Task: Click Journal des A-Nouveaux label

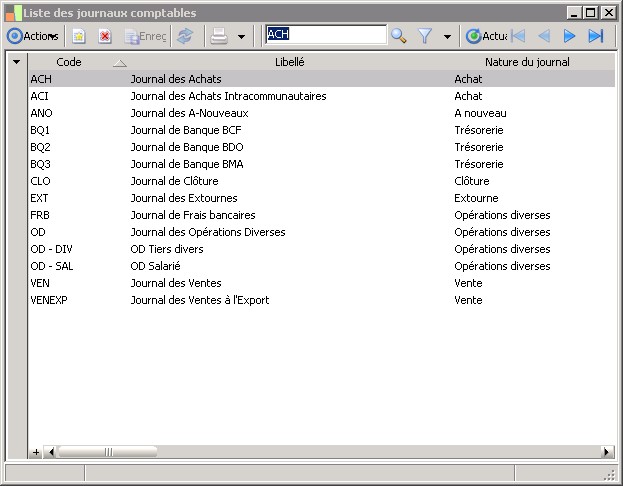Action: point(190,113)
